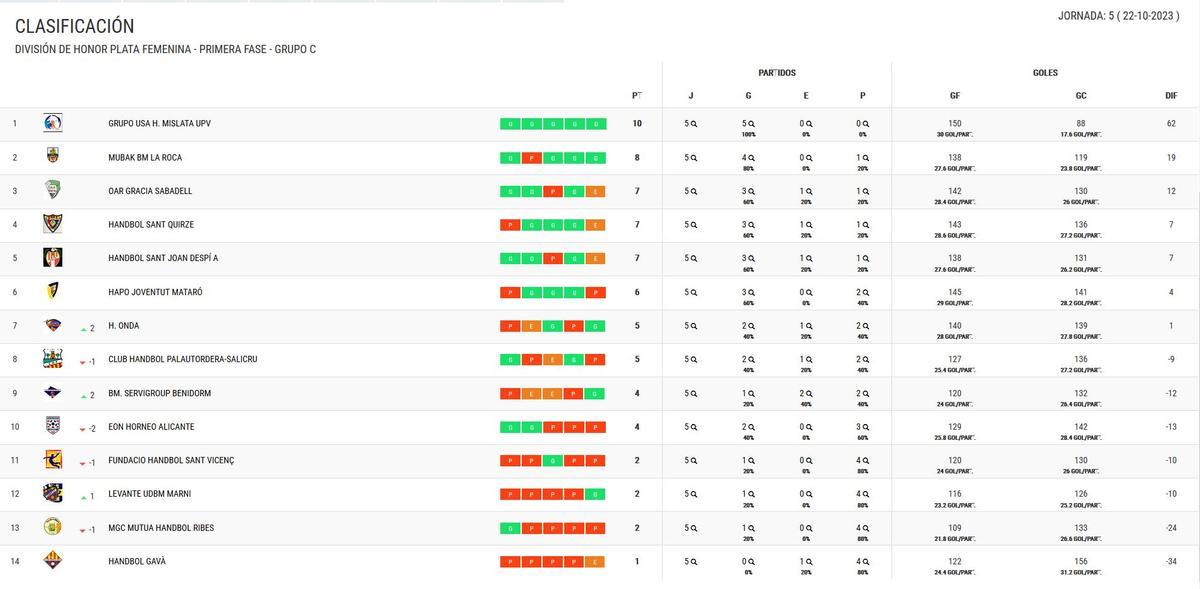Click the Levante UDBM Marni crest
1200x589 pixels.
pyautogui.click(x=52, y=493)
